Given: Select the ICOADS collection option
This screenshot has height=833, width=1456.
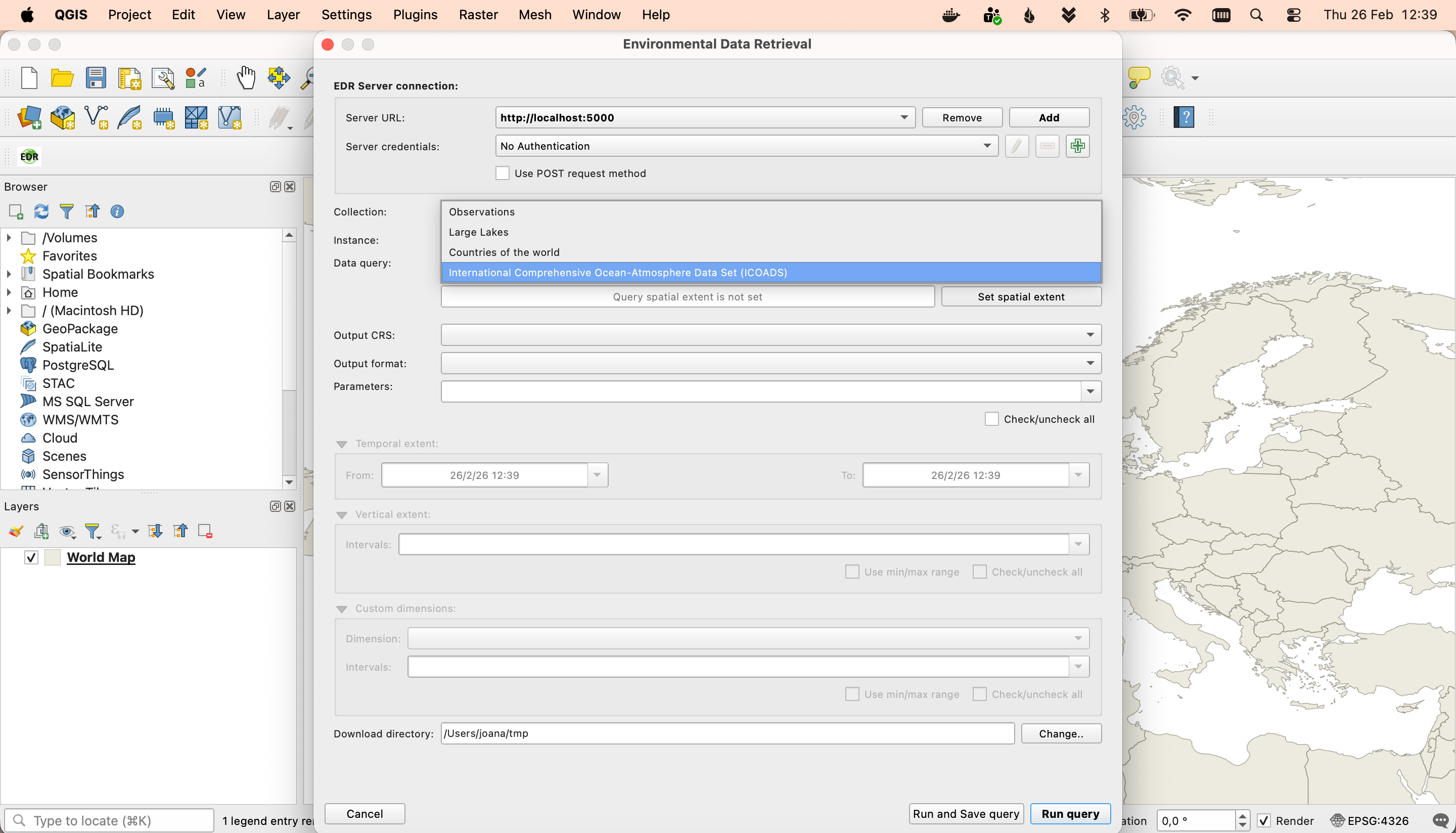Looking at the screenshot, I should [x=618, y=272].
